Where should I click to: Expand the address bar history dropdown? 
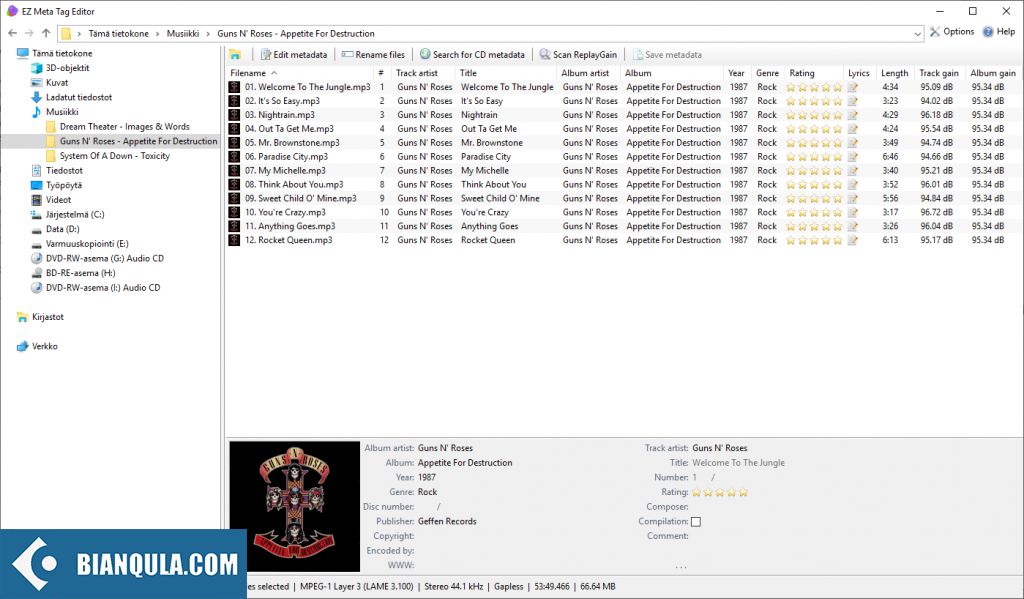918,34
